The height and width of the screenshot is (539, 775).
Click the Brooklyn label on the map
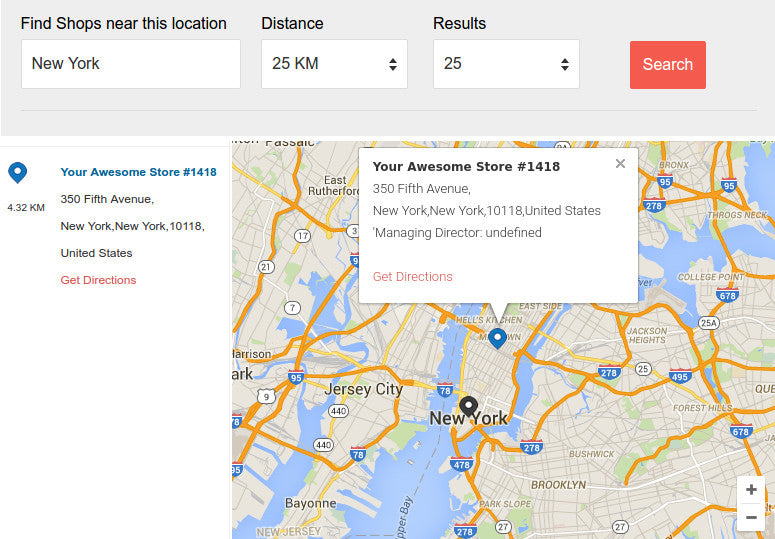[x=558, y=485]
